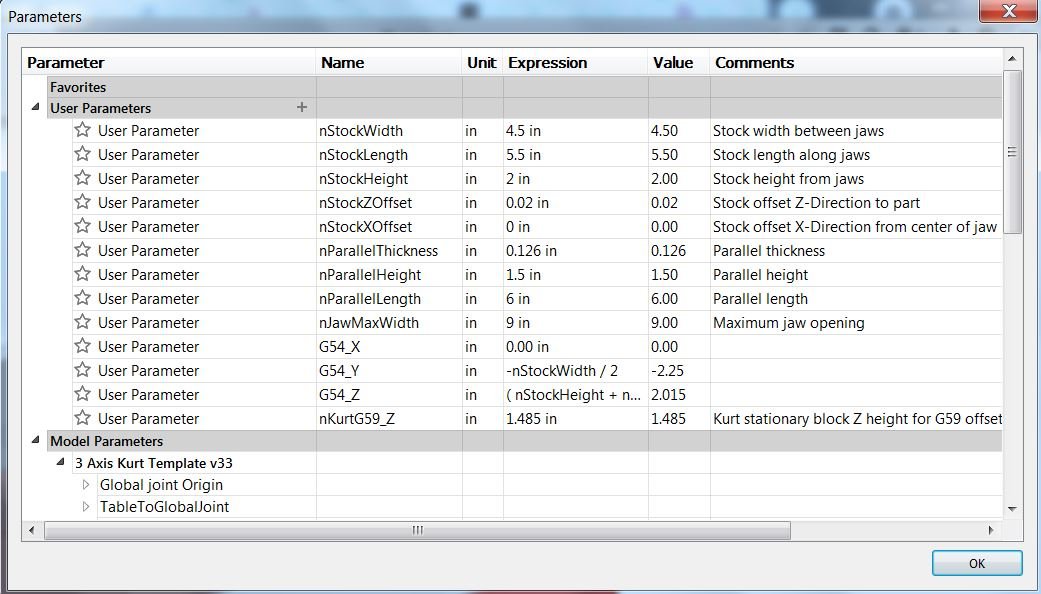Click the Expression column header
1041x594 pixels.
576,62
